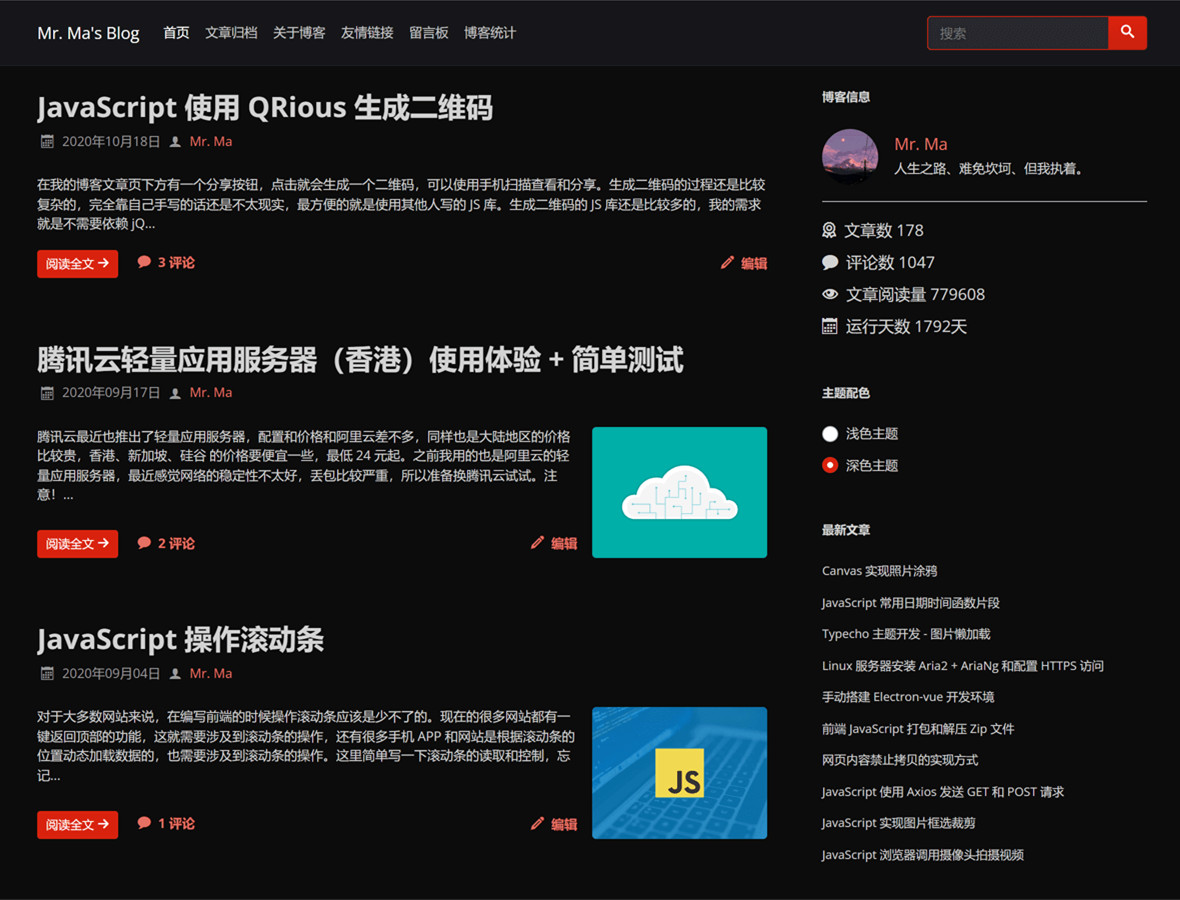Click calendar icon next to 2020年09月04日

click(47, 673)
